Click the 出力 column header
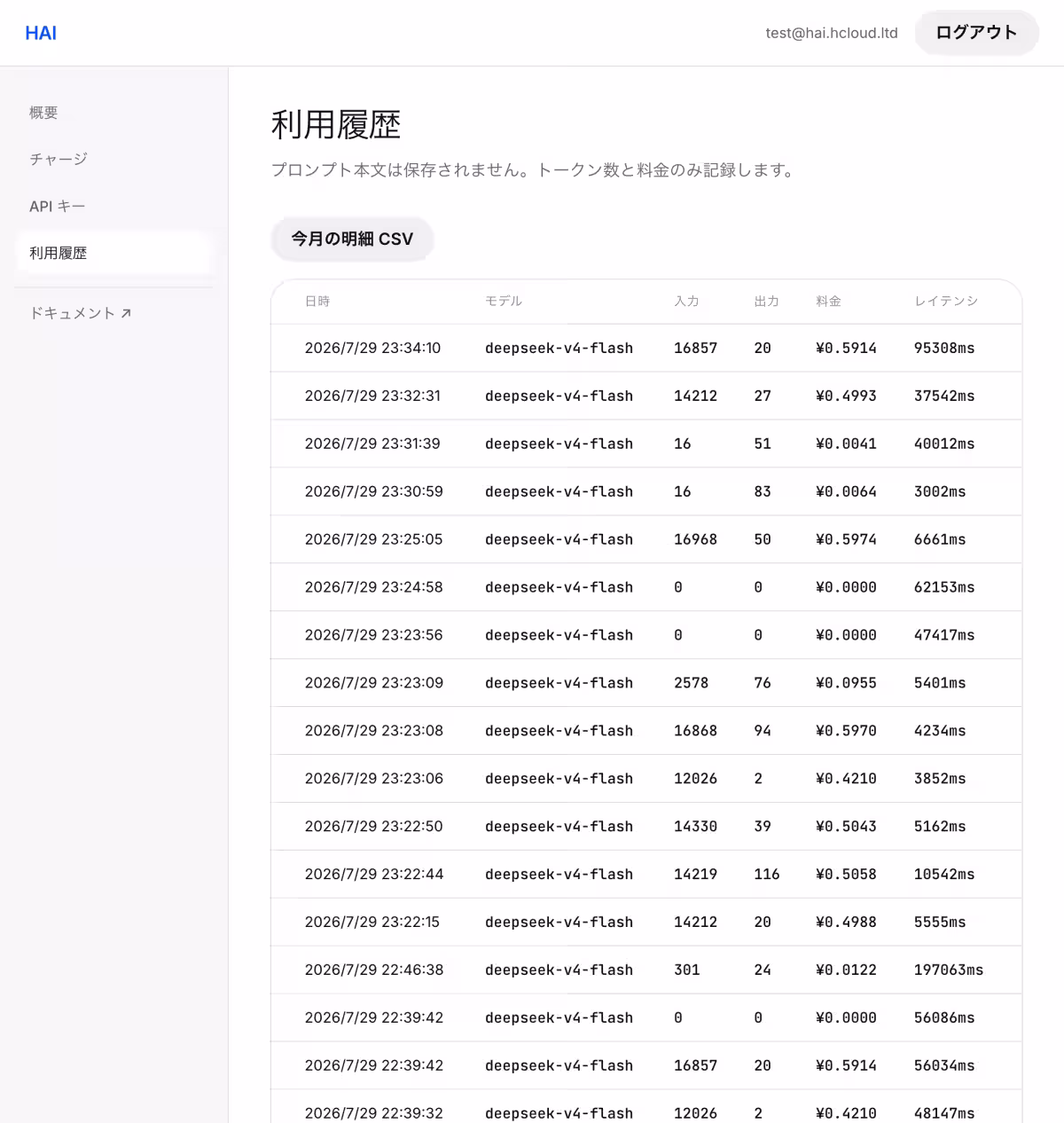 [x=766, y=302]
